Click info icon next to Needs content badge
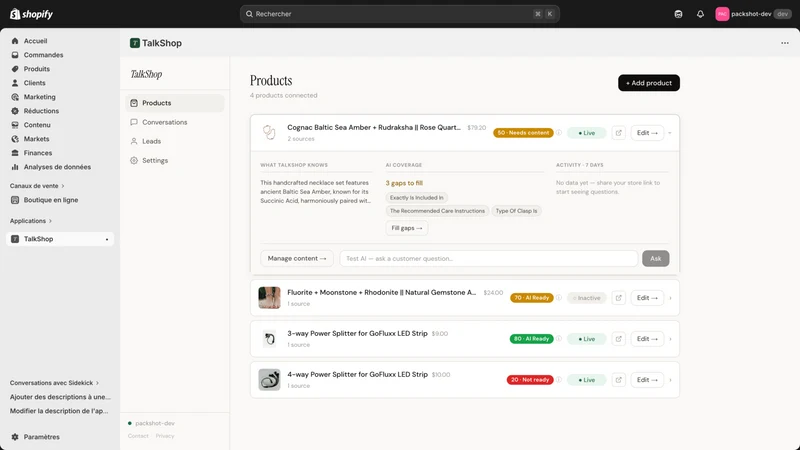The height and width of the screenshot is (450, 800). [x=559, y=133]
